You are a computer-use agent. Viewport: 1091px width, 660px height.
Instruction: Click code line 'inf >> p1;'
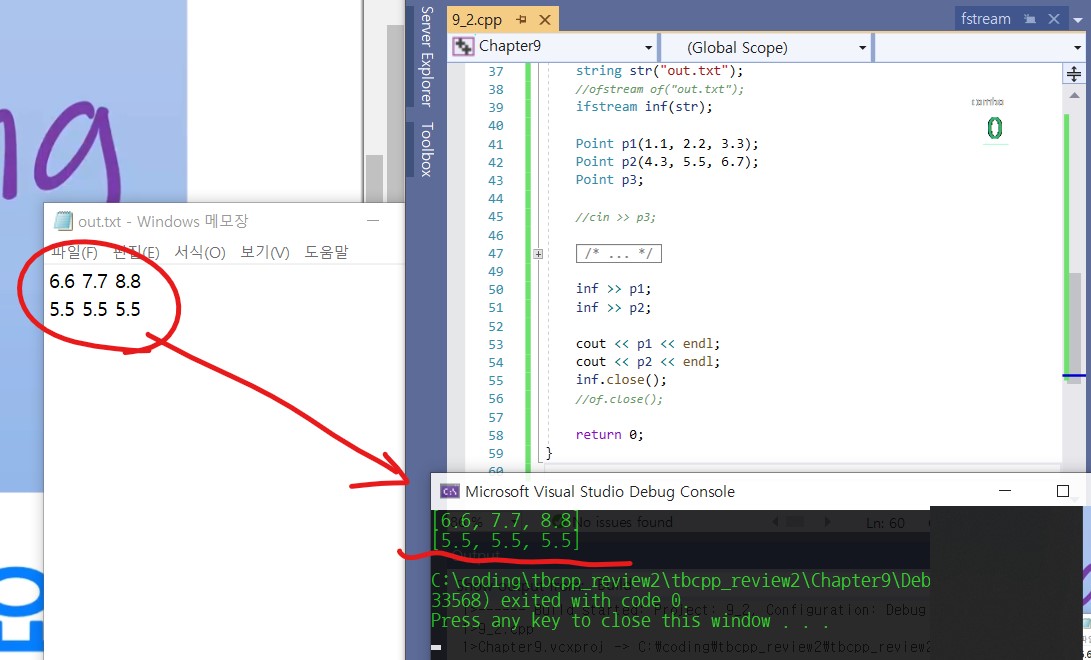coord(614,289)
